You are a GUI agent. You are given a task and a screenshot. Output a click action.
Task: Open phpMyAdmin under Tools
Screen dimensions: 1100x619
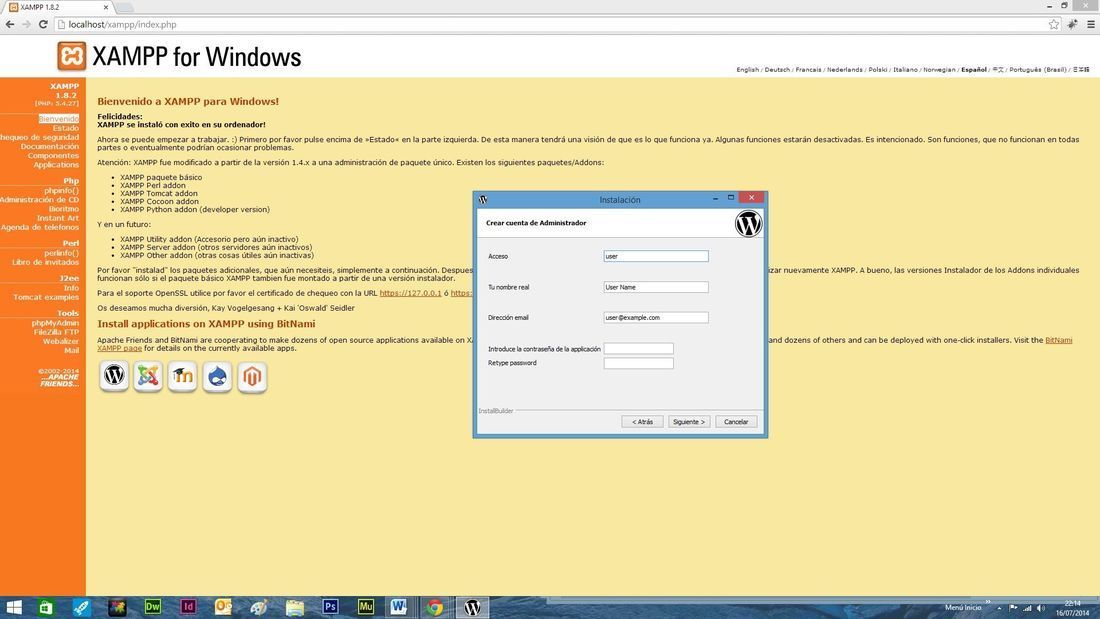[55, 324]
